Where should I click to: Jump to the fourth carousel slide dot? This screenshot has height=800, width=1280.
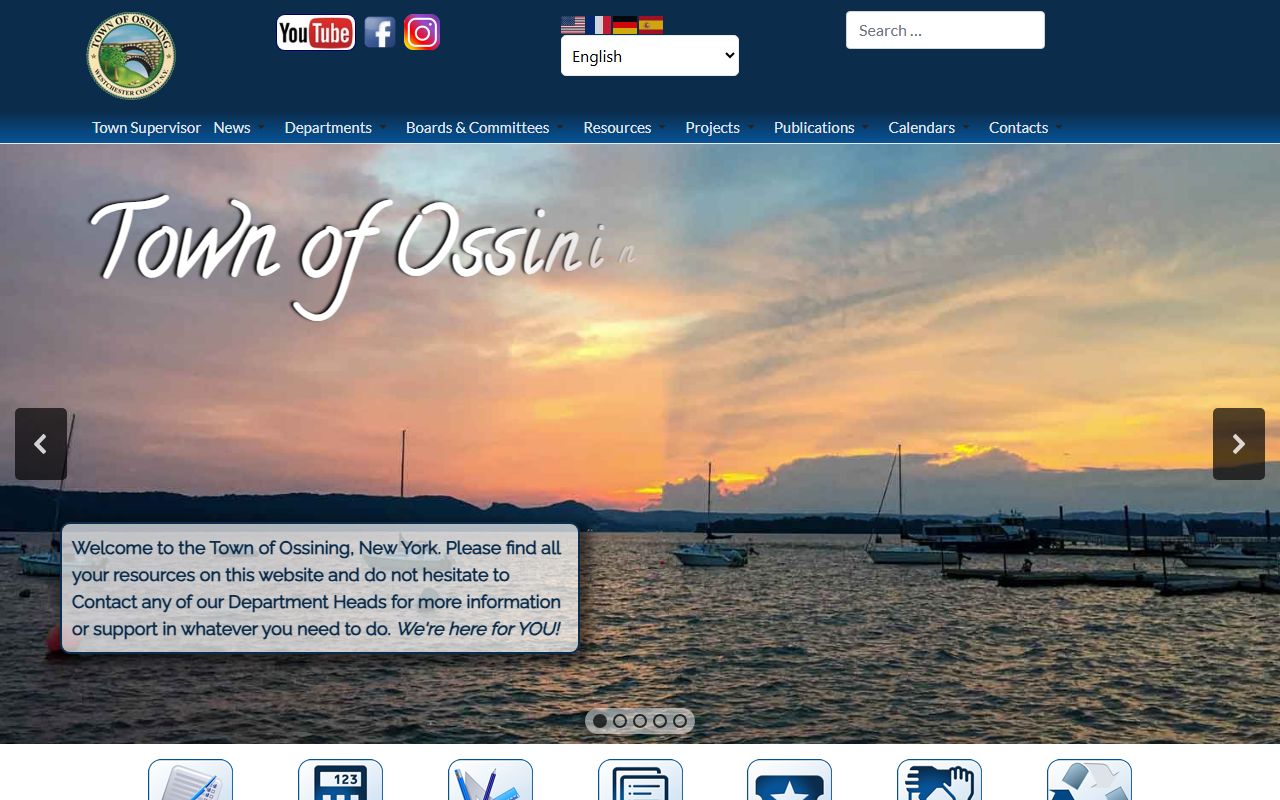(660, 721)
